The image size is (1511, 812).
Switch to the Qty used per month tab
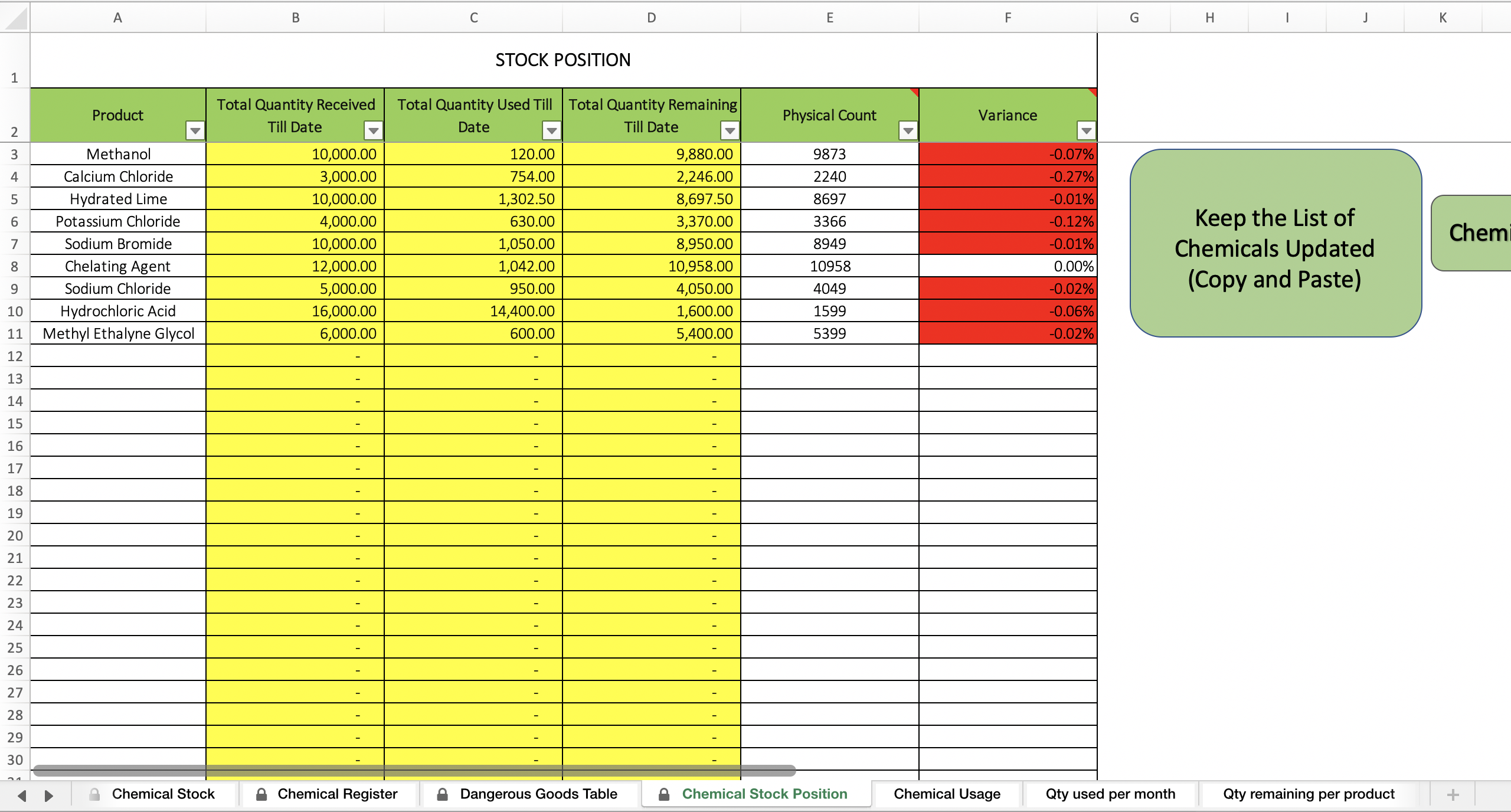[x=1110, y=794]
